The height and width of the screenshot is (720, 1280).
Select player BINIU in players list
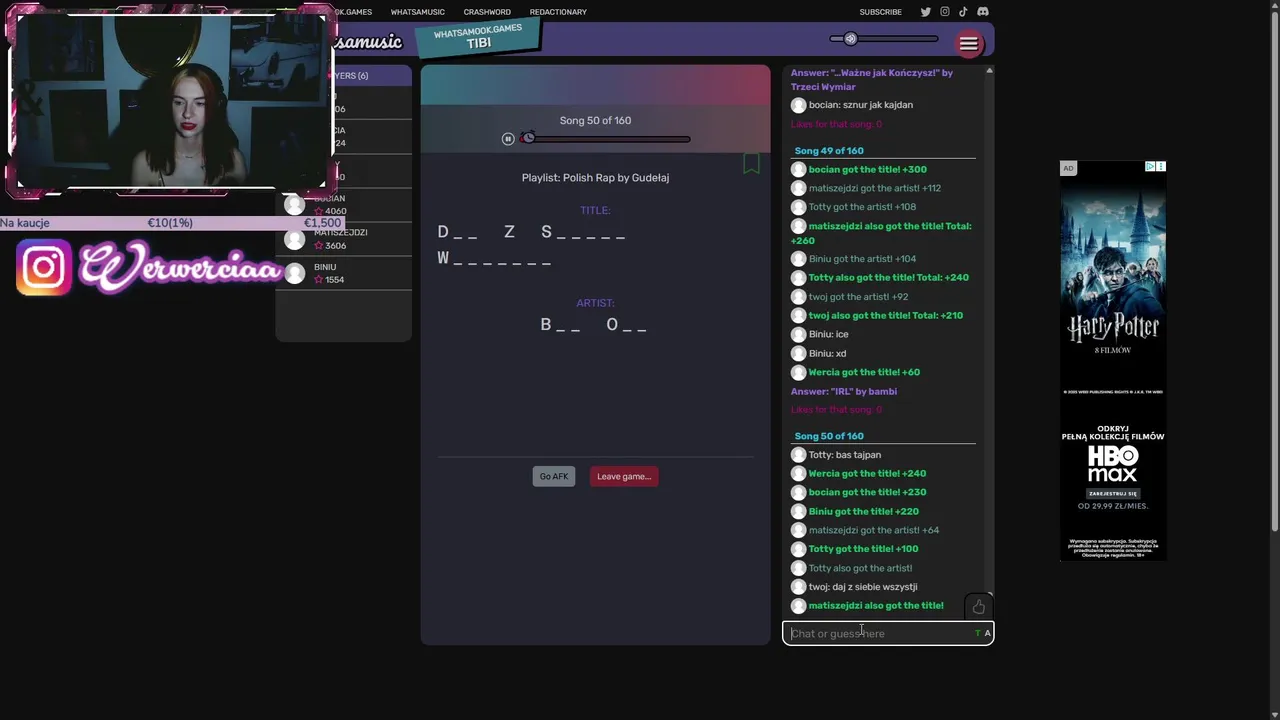[x=344, y=273]
